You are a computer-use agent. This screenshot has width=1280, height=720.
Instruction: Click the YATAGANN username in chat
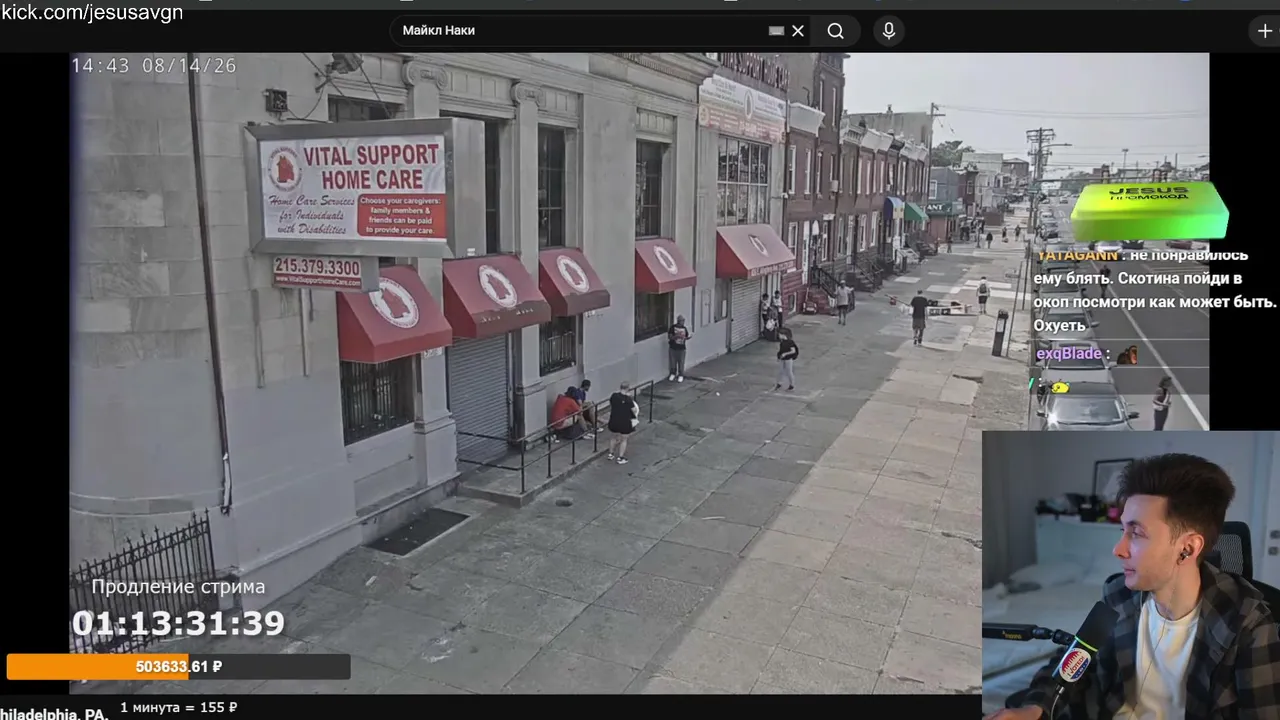coord(1077,255)
